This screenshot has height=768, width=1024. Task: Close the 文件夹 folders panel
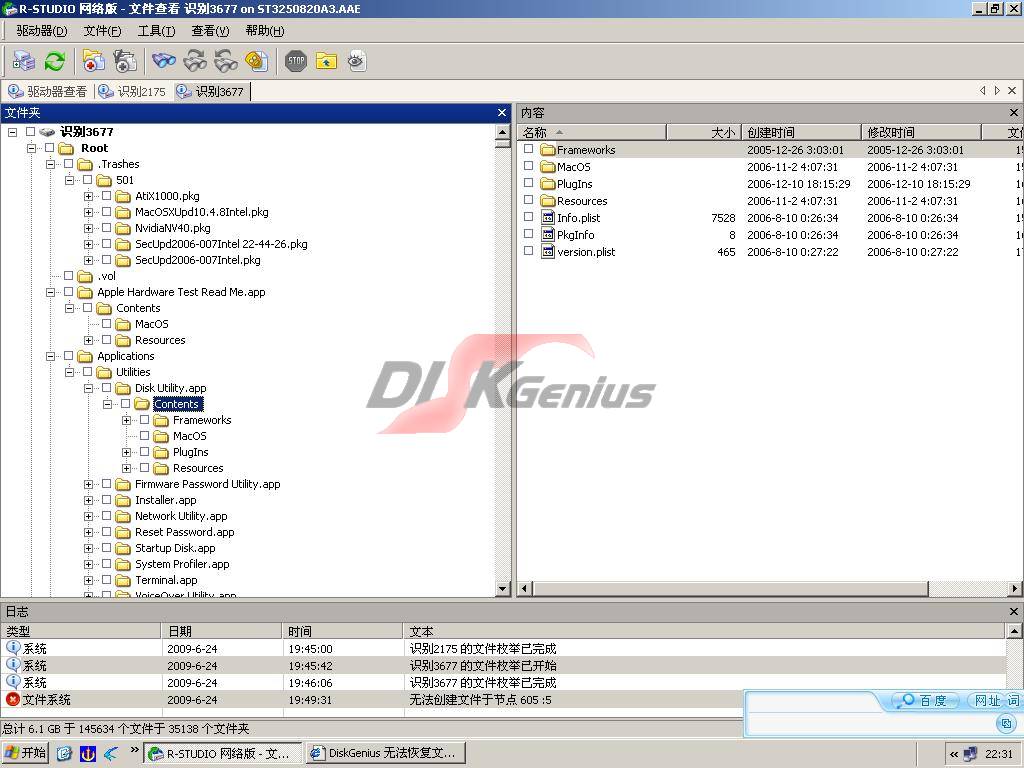[502, 113]
